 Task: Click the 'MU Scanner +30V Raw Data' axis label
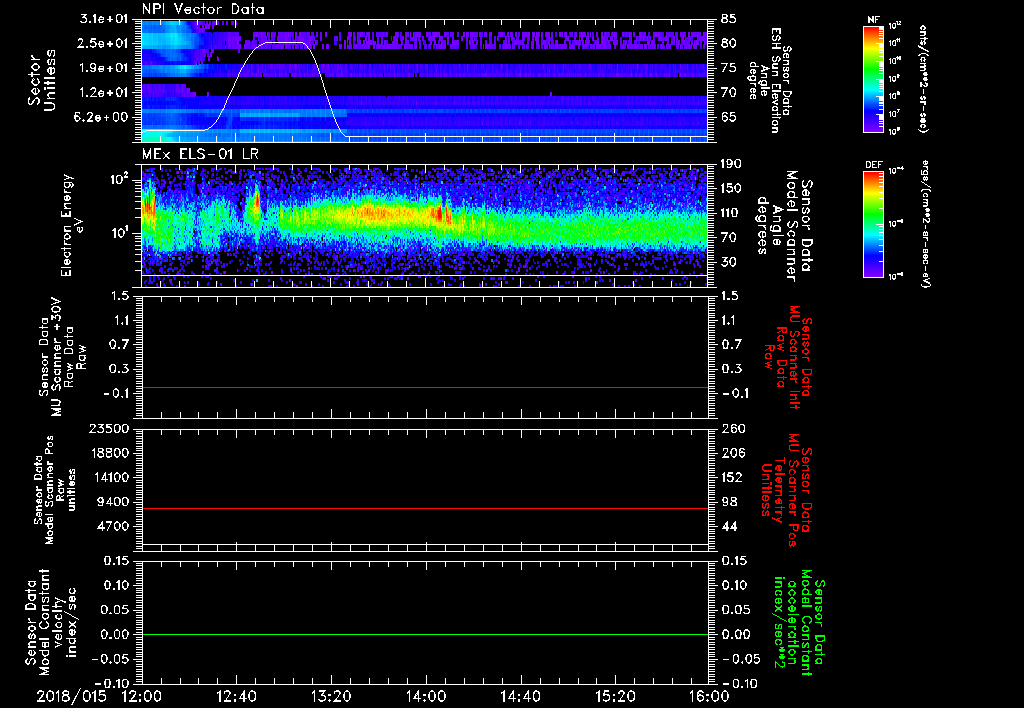point(62,357)
